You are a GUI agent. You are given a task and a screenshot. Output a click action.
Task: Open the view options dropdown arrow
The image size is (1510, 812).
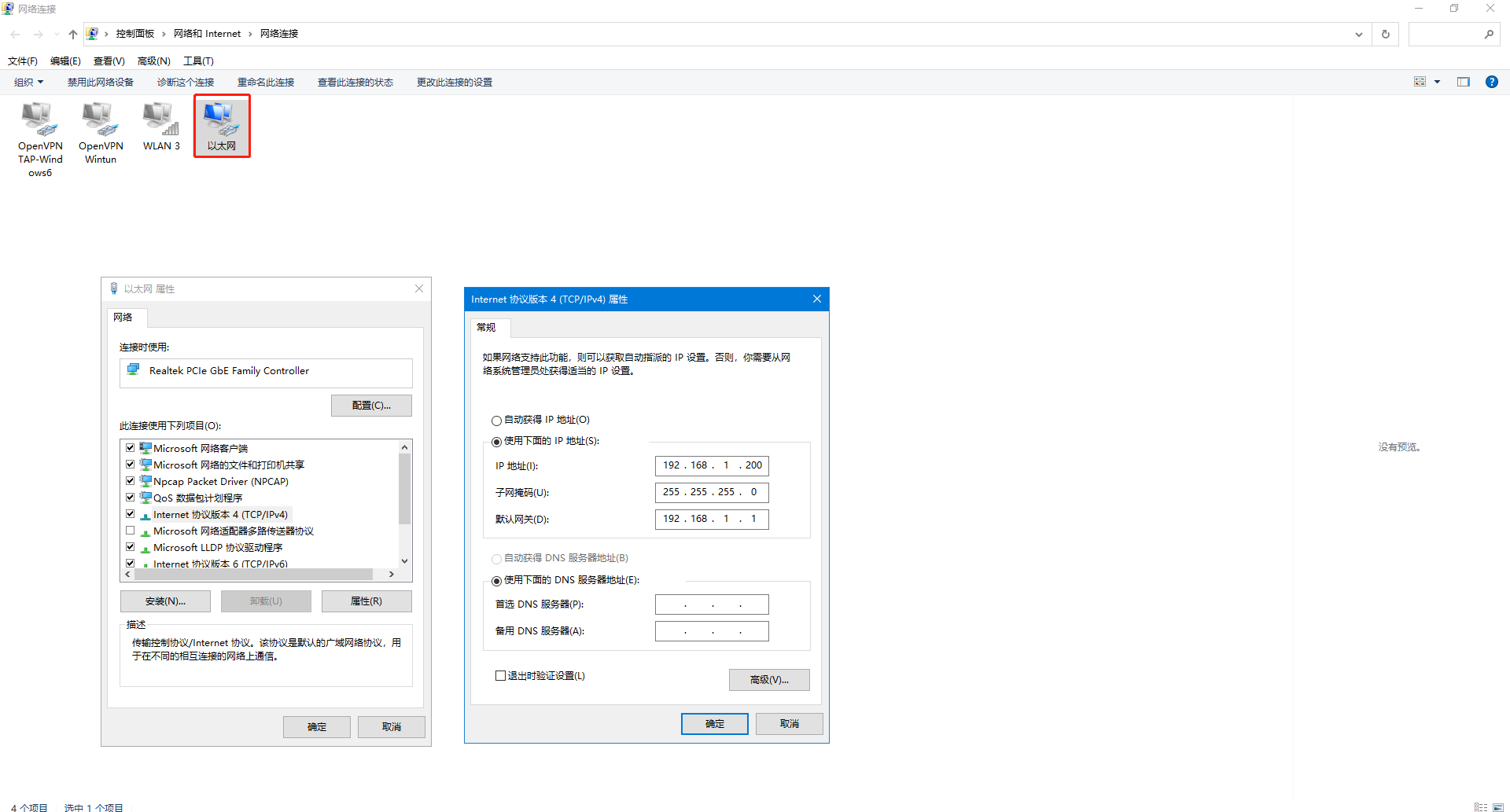(x=1437, y=82)
